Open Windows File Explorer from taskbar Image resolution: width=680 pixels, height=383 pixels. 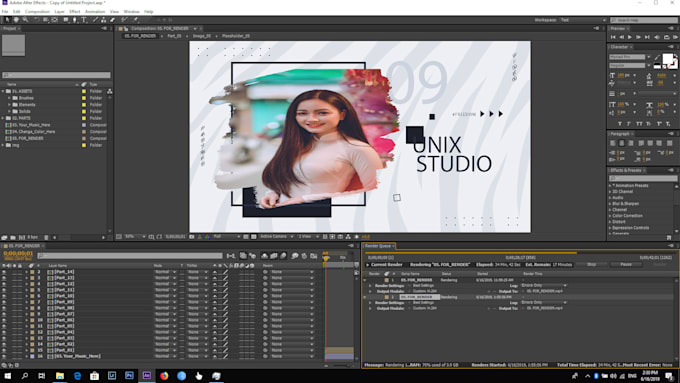[x=60, y=376]
